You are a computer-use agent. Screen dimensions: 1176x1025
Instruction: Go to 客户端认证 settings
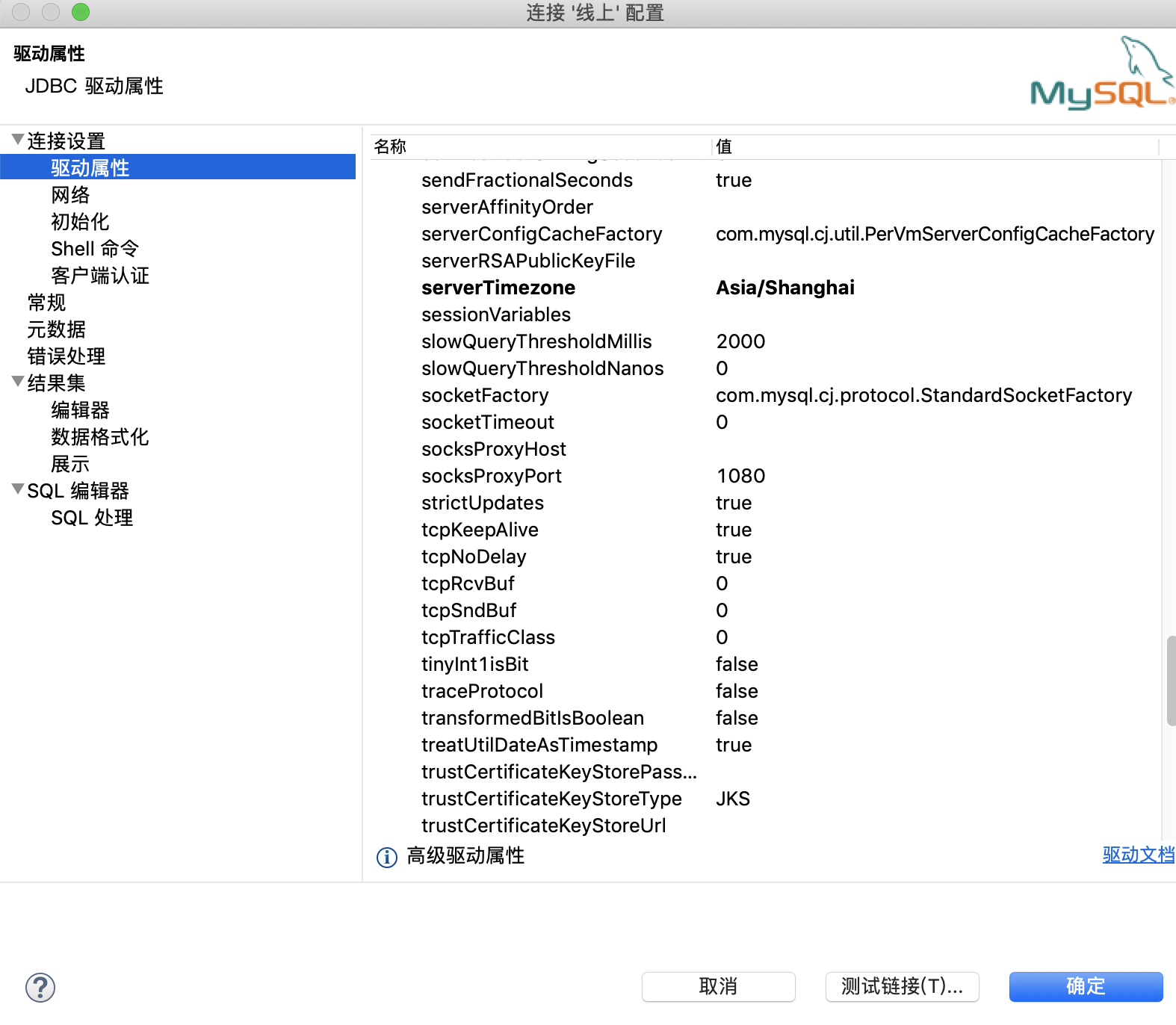pos(99,276)
